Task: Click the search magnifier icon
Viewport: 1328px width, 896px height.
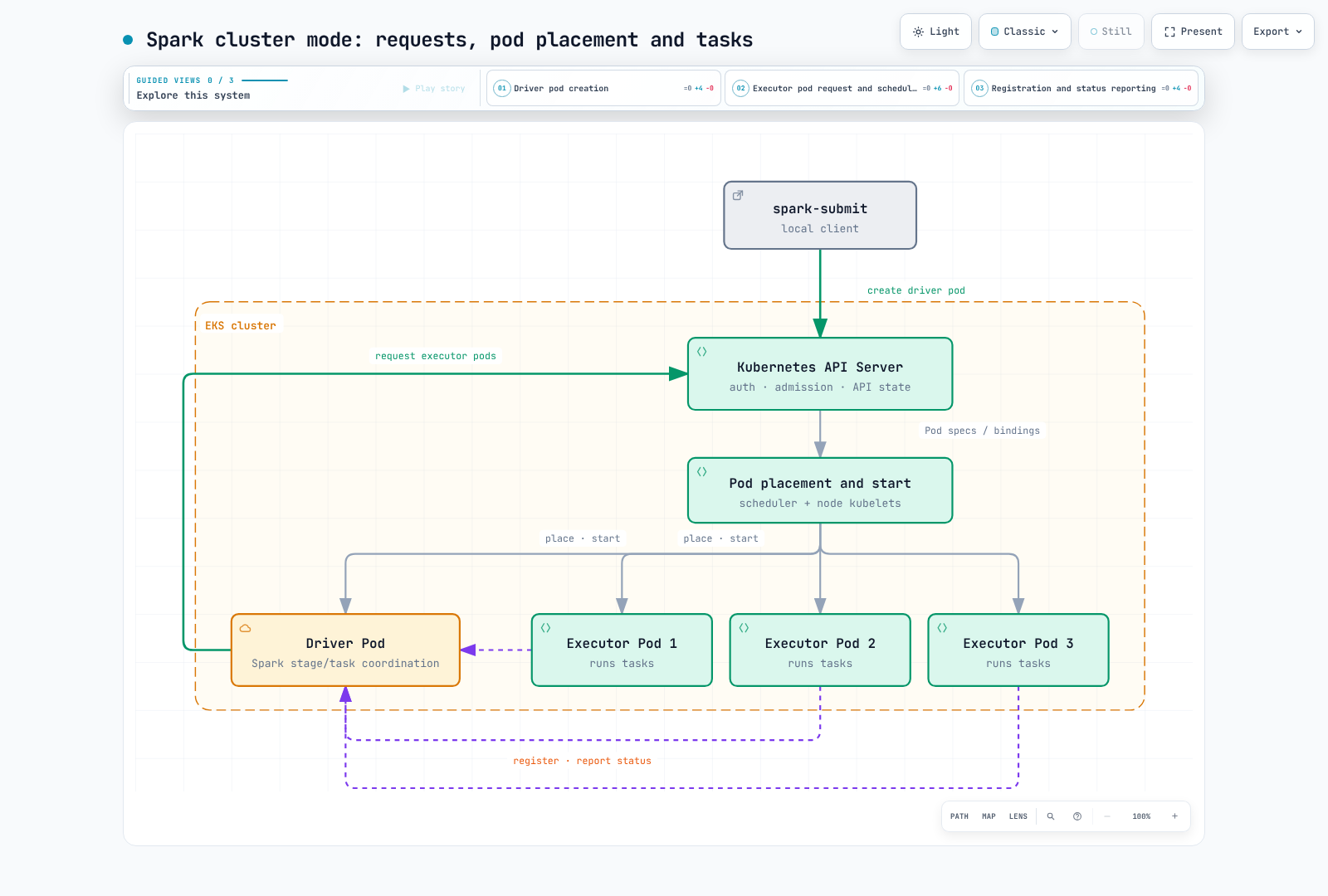Action: point(1051,816)
